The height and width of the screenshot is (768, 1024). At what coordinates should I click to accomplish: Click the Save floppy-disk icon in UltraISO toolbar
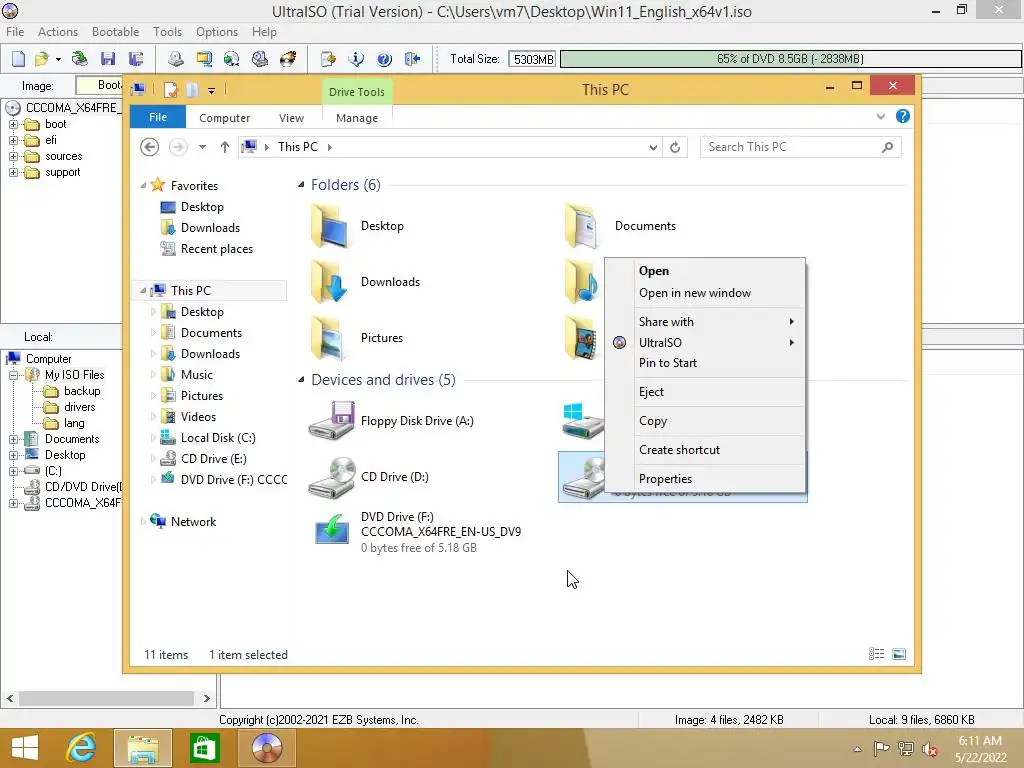[x=108, y=59]
